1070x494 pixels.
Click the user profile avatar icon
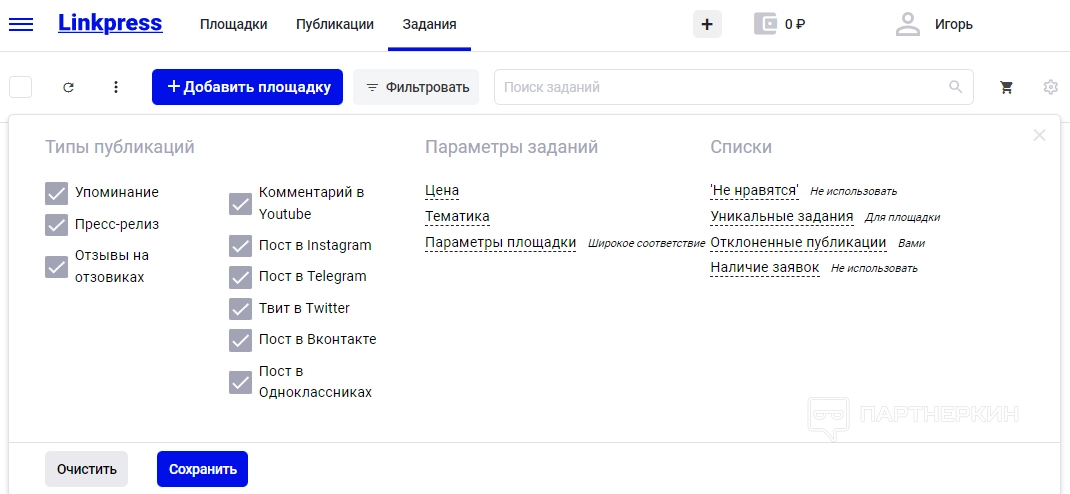(908, 25)
